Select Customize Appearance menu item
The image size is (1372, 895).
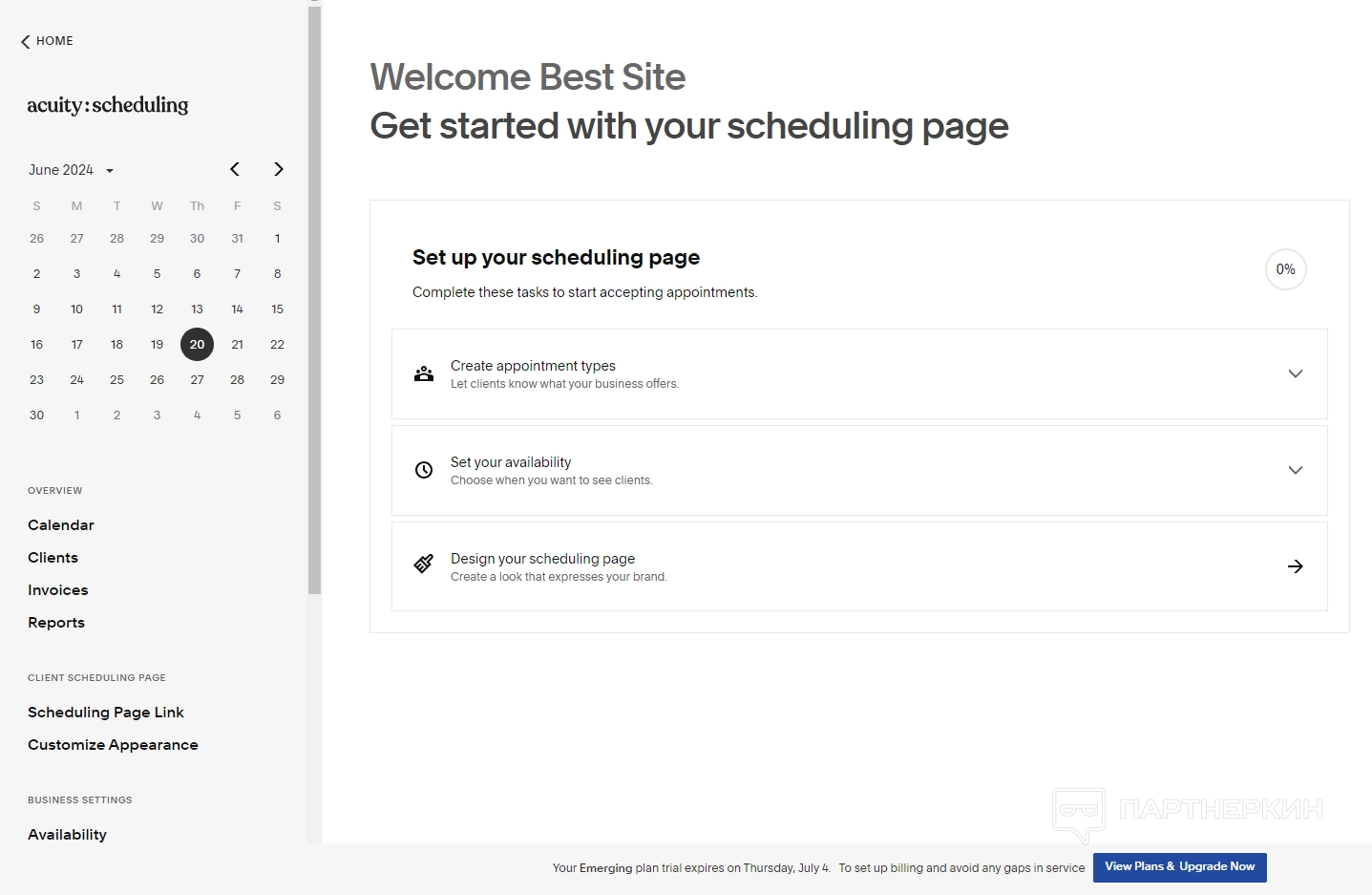[113, 745]
